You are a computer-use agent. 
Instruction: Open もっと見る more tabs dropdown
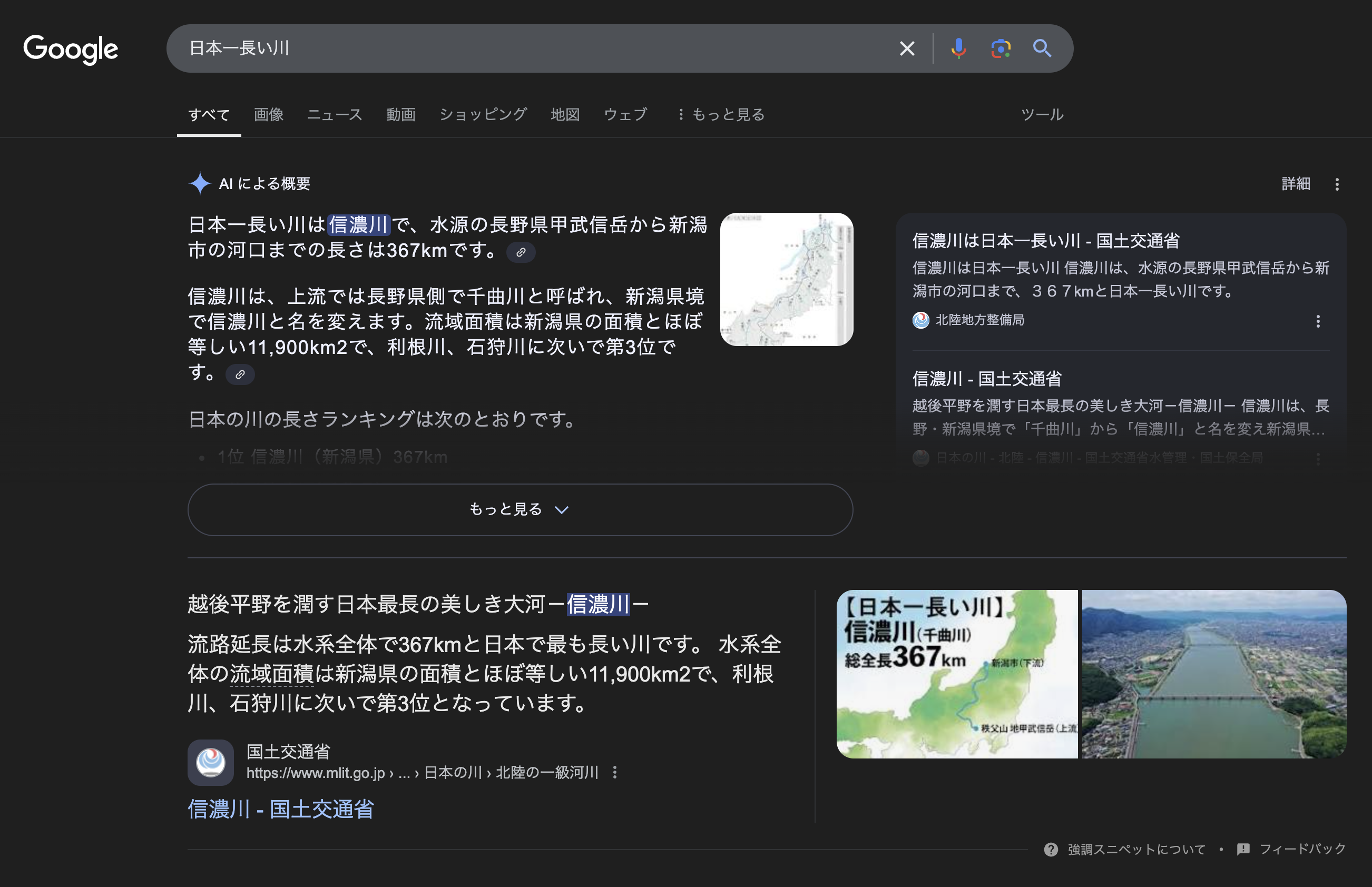(721, 115)
